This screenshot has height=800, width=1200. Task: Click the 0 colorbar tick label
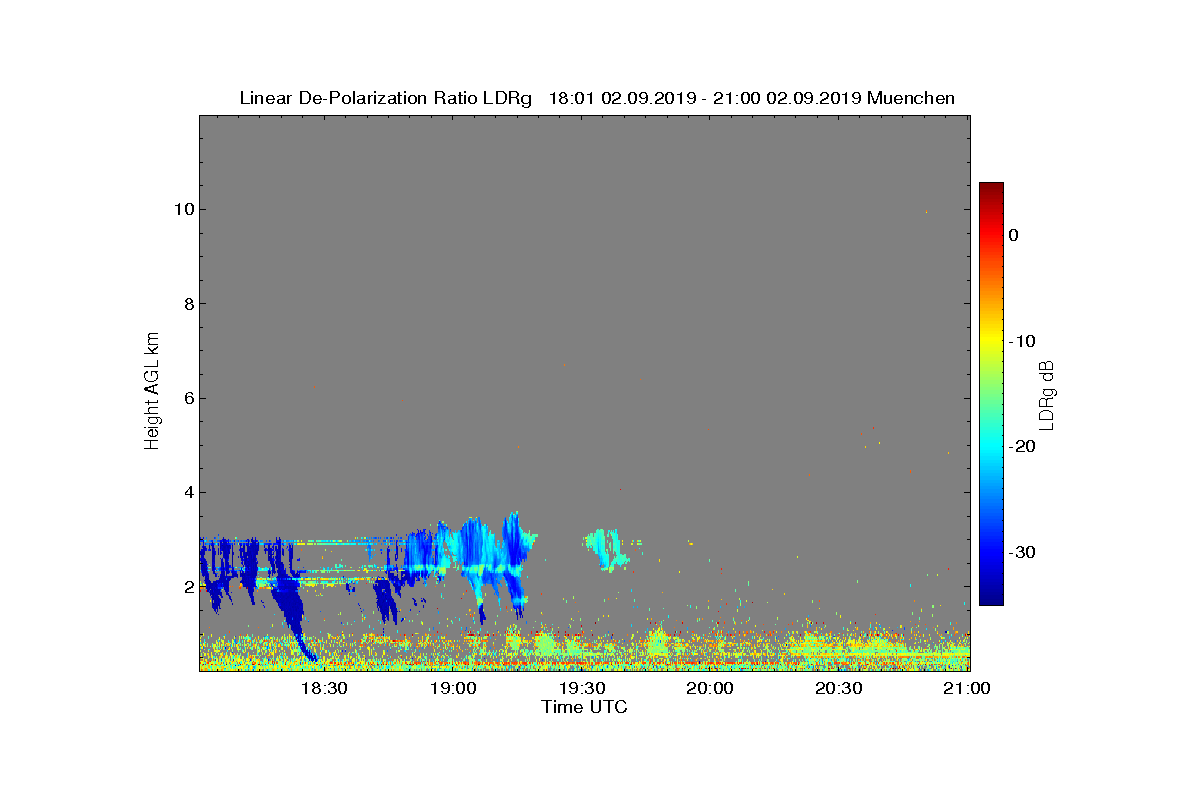point(1013,235)
